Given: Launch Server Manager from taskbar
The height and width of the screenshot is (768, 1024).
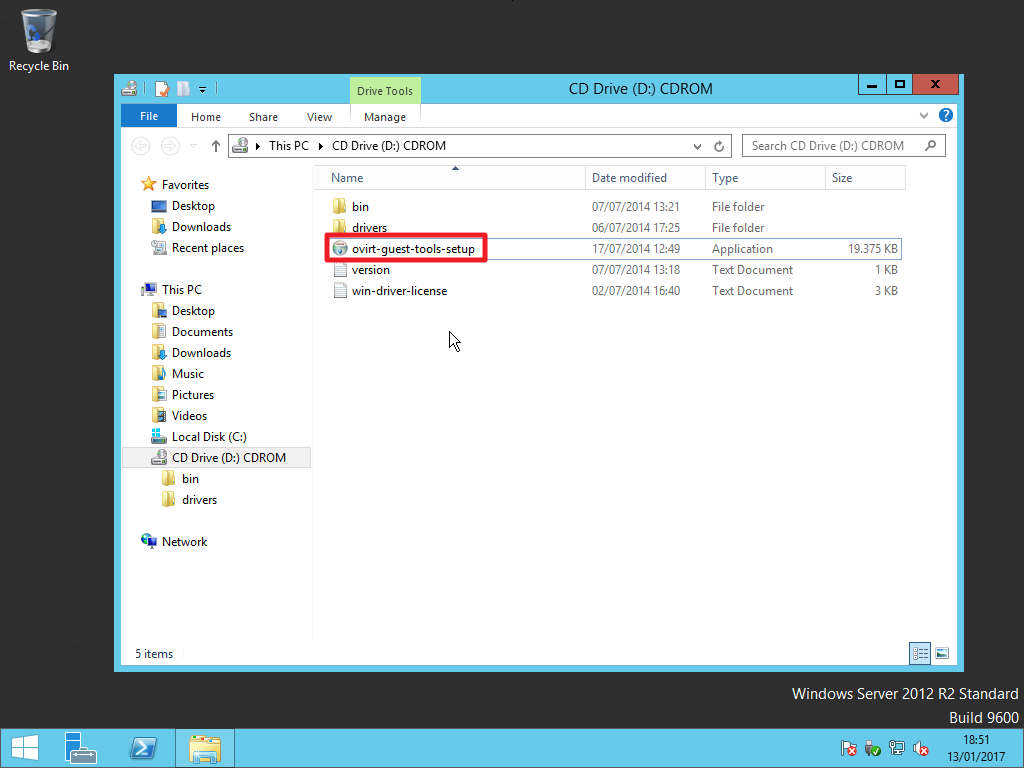Looking at the screenshot, I should click(81, 748).
